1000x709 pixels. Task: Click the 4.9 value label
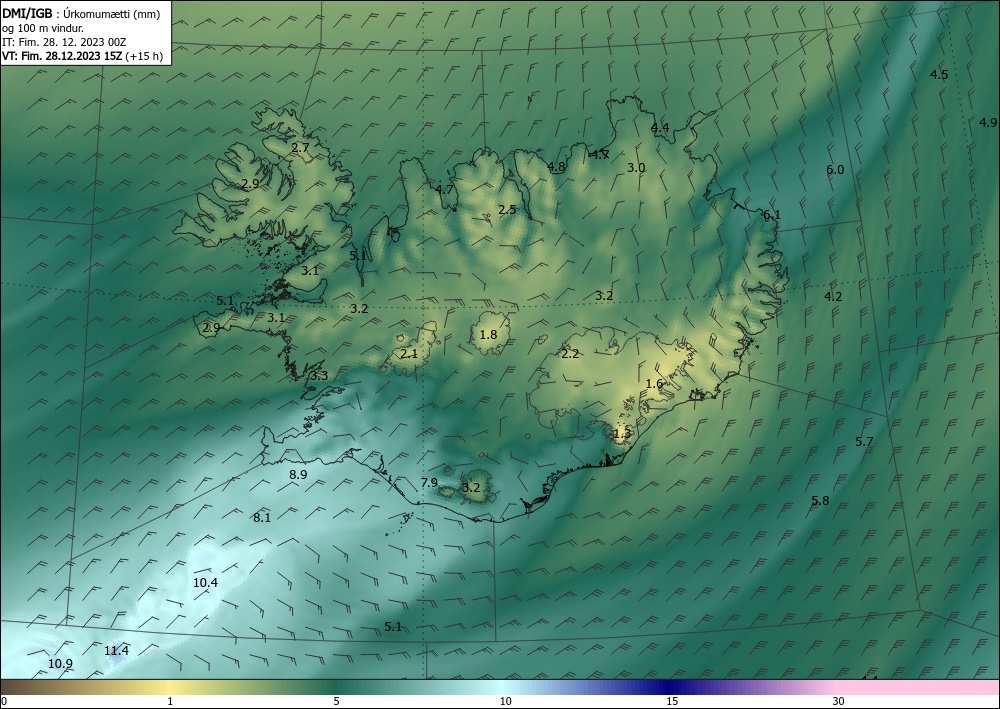coord(988,122)
